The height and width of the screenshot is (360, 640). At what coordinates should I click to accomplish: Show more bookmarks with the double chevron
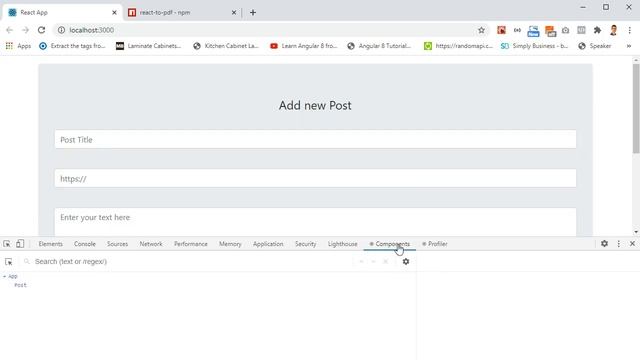click(629, 46)
